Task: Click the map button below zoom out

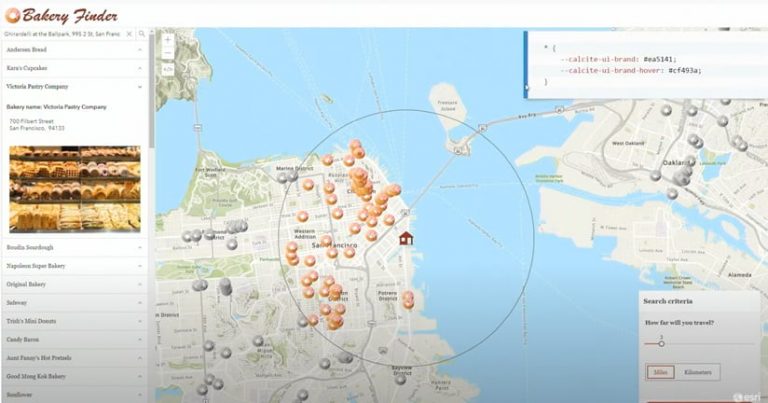Action: pos(168,70)
